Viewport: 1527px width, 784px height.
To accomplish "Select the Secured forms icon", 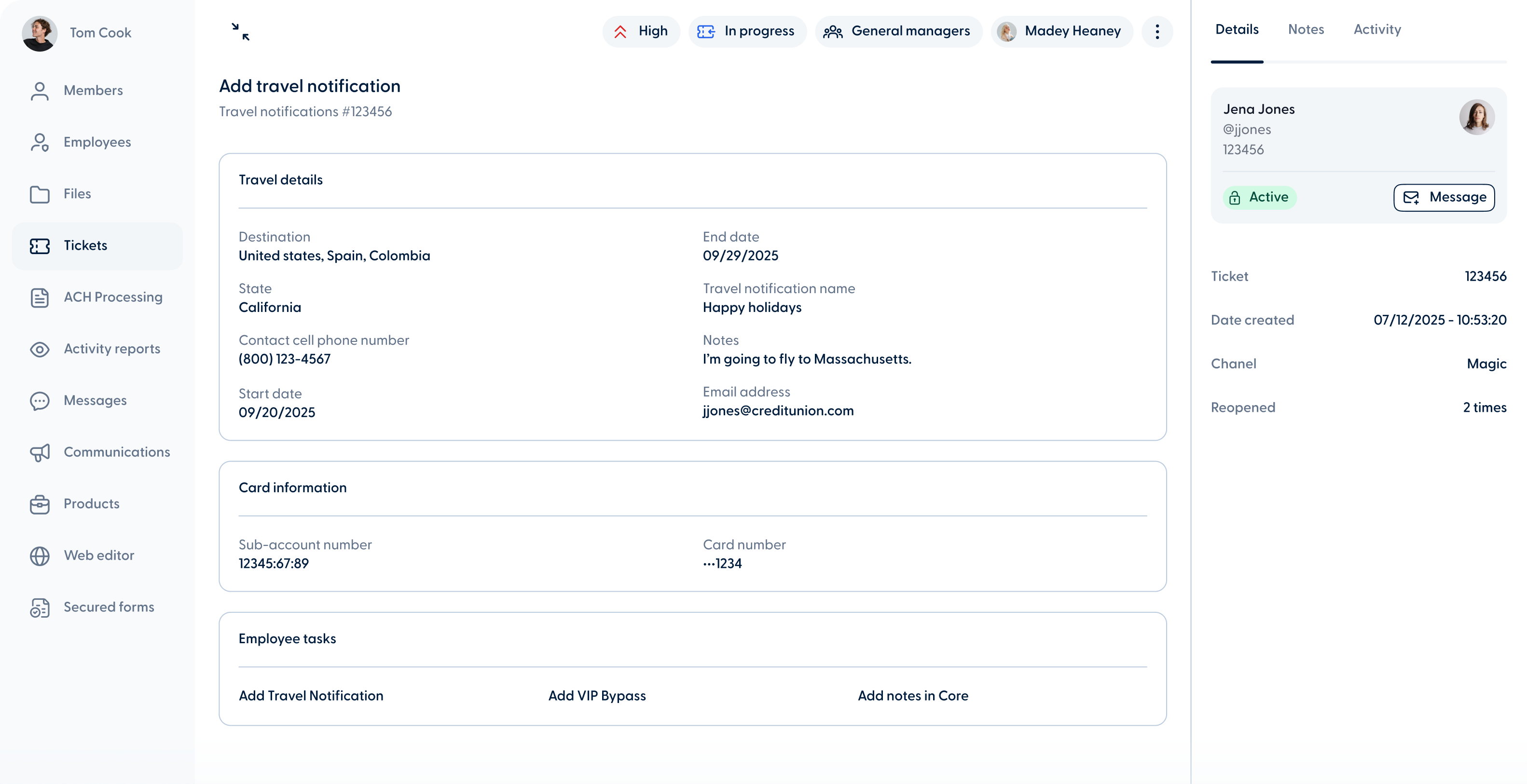I will [x=39, y=607].
